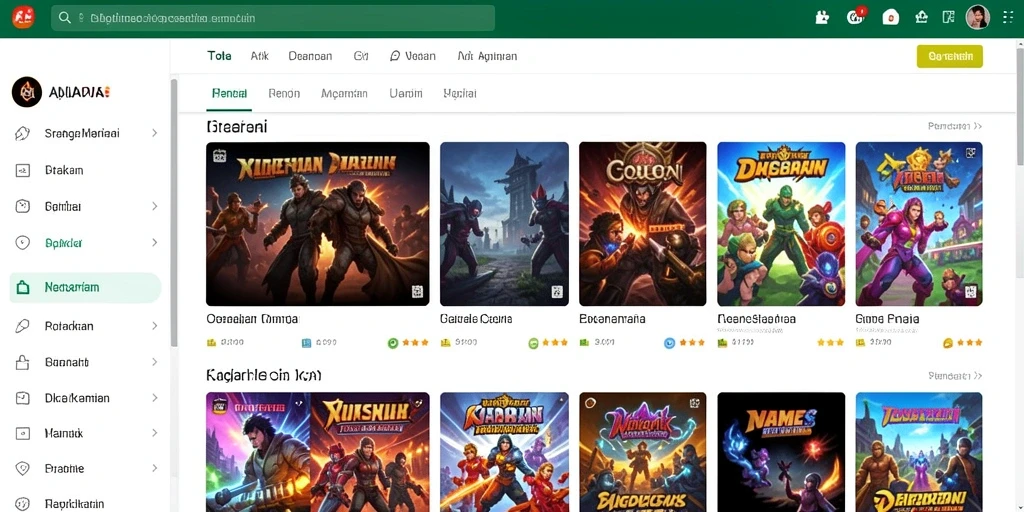Screen dimensions: 1024x512
Task: Click the green Spikder sidebar icon
Action: [x=22, y=243]
